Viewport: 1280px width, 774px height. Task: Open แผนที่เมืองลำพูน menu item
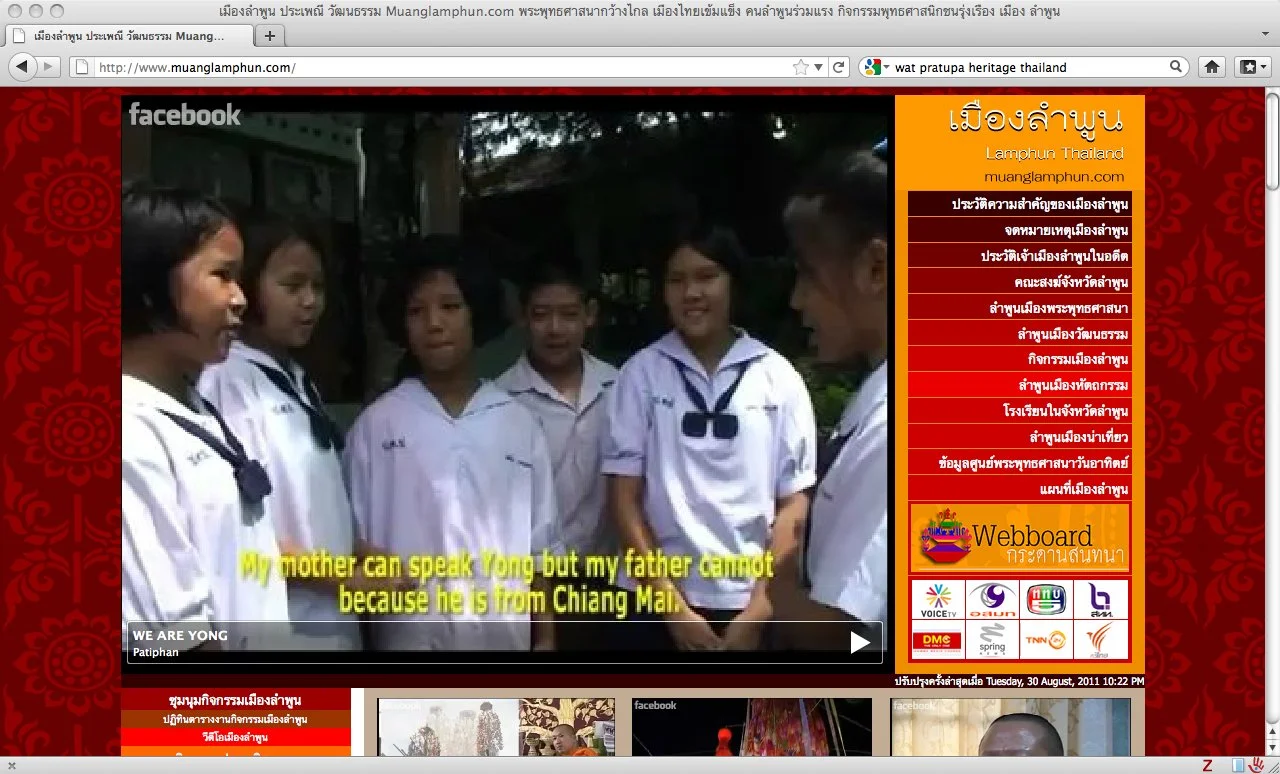tap(1020, 489)
